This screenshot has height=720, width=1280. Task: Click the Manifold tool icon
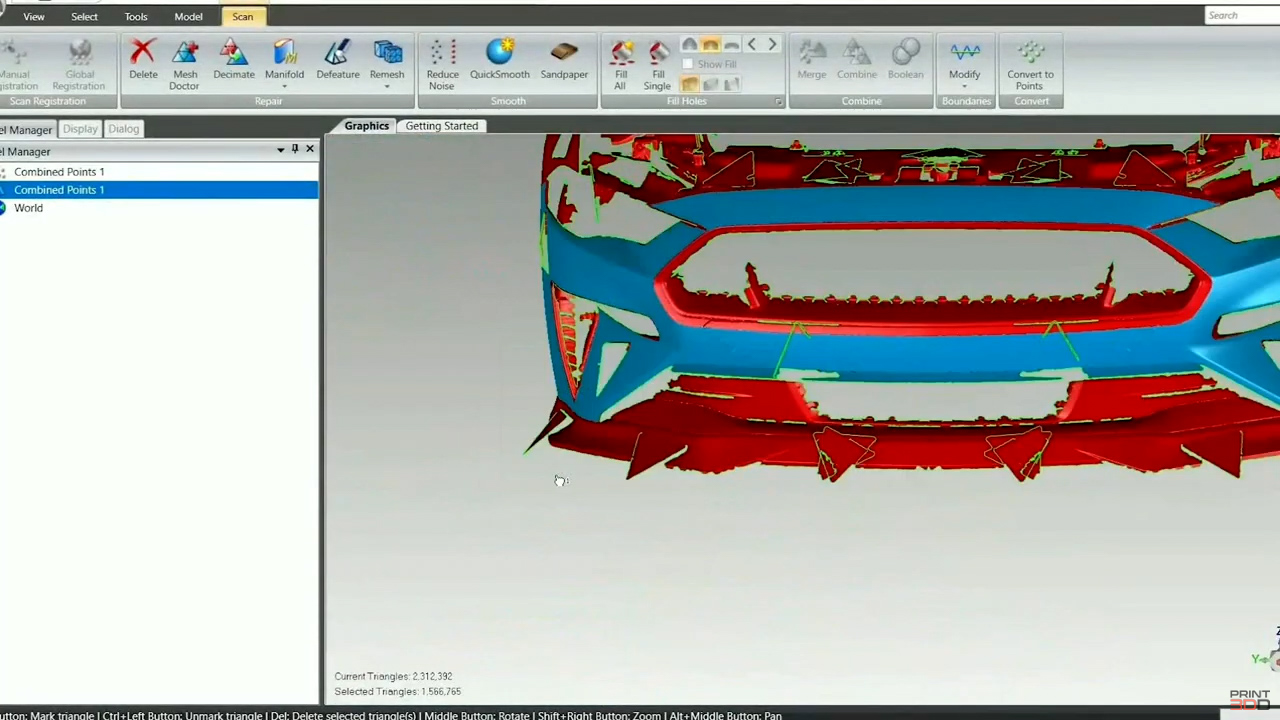pyautogui.click(x=284, y=53)
